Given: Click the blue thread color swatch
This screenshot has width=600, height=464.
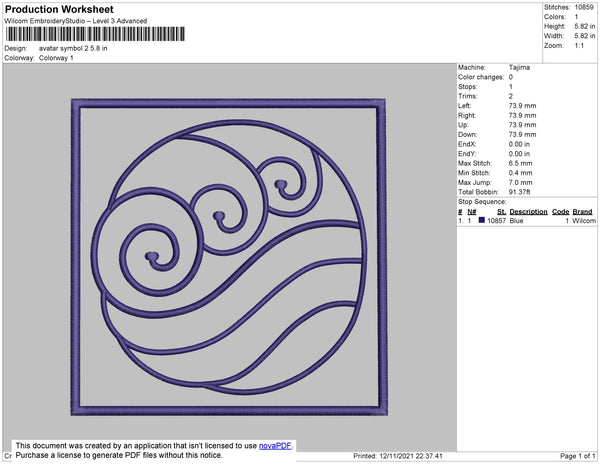Looking at the screenshot, I should tap(481, 220).
